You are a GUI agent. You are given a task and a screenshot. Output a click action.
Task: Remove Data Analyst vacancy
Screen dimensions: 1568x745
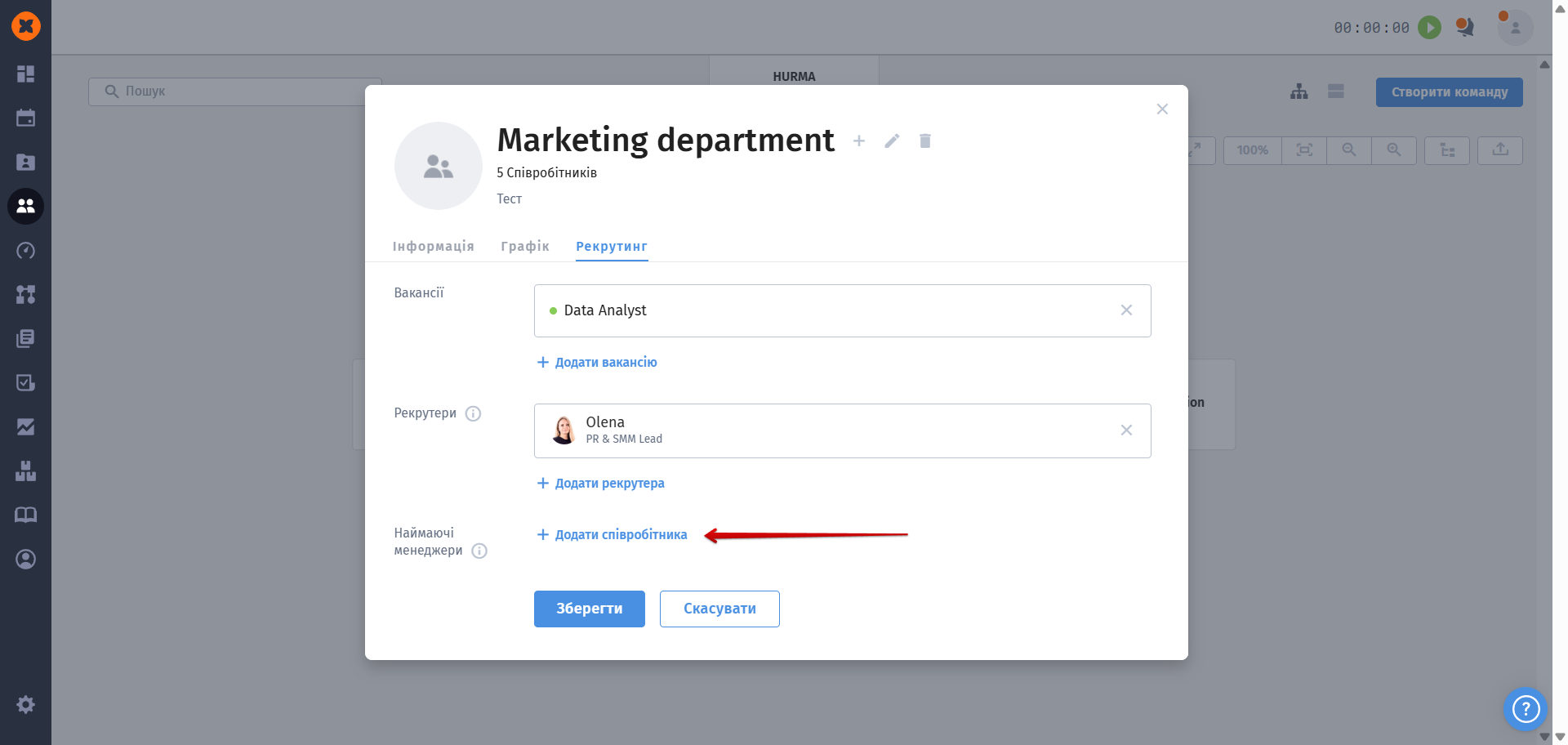point(1126,310)
